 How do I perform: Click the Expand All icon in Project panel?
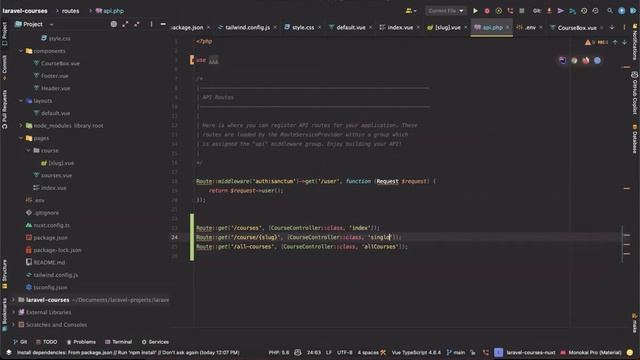click(125, 24)
